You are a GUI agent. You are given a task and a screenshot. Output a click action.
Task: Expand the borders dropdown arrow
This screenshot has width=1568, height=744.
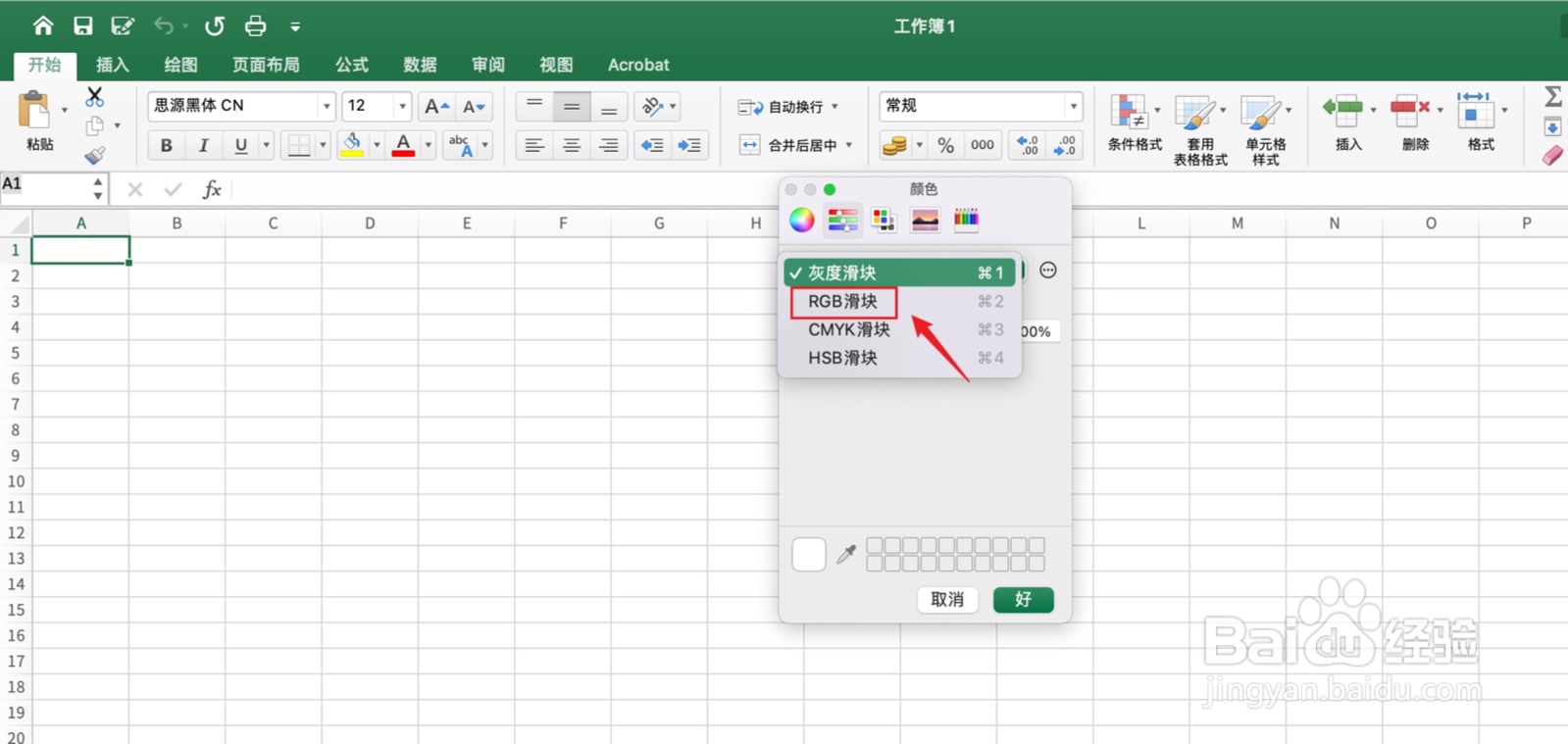[323, 145]
